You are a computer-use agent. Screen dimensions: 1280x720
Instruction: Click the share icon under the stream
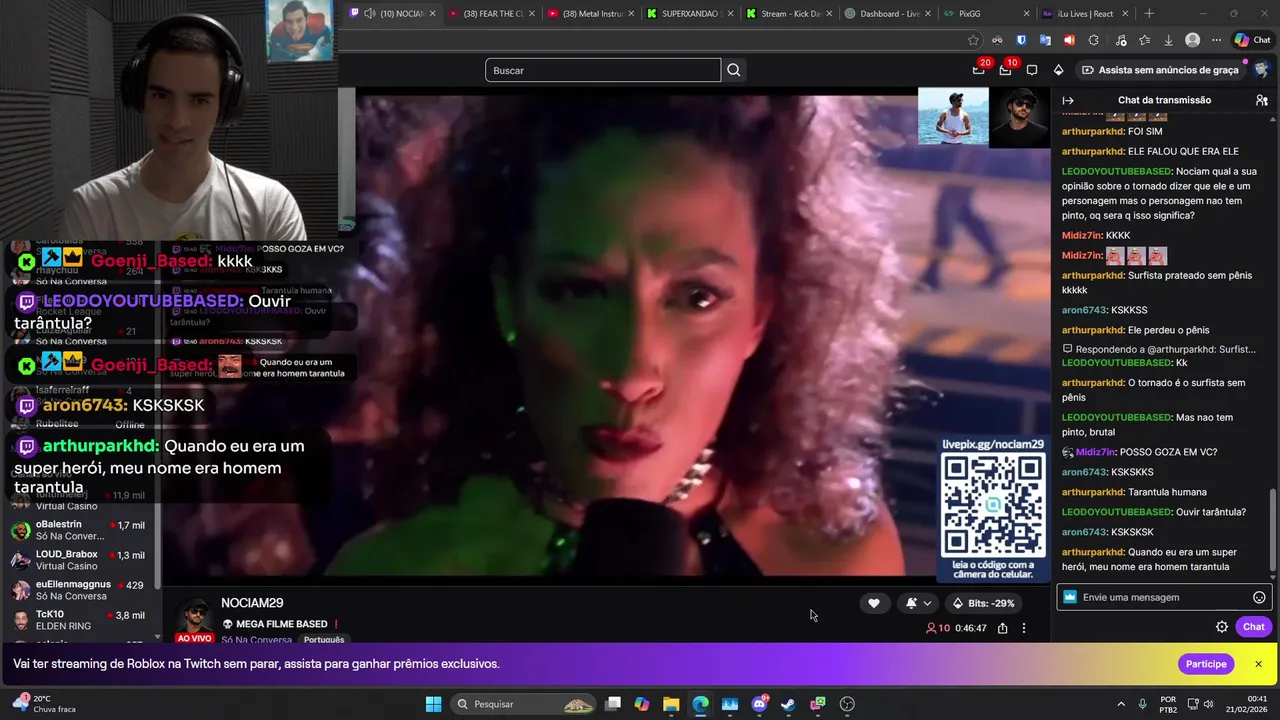1002,628
